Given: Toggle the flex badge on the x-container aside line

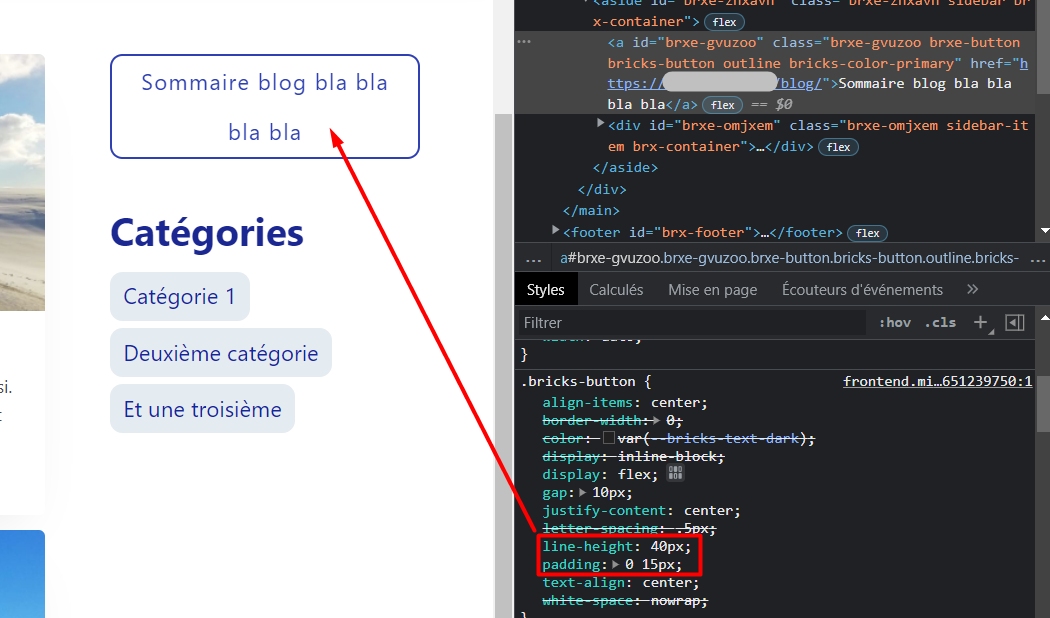Looking at the screenshot, I should 724,22.
